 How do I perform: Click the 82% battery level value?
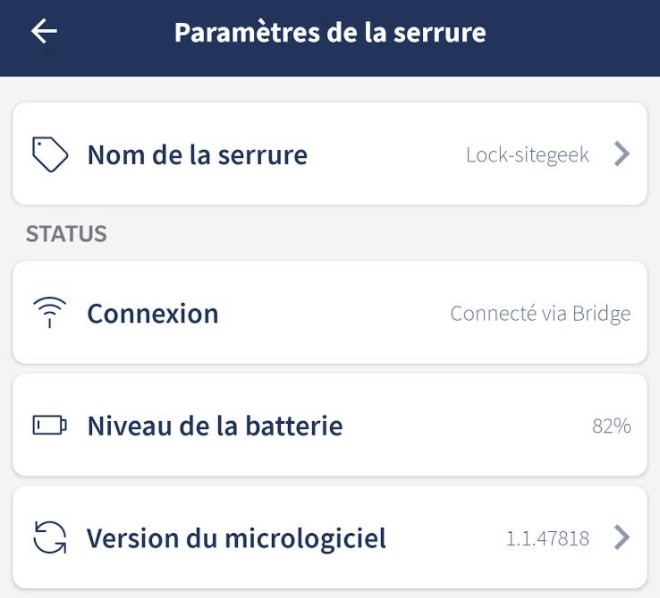tap(611, 426)
